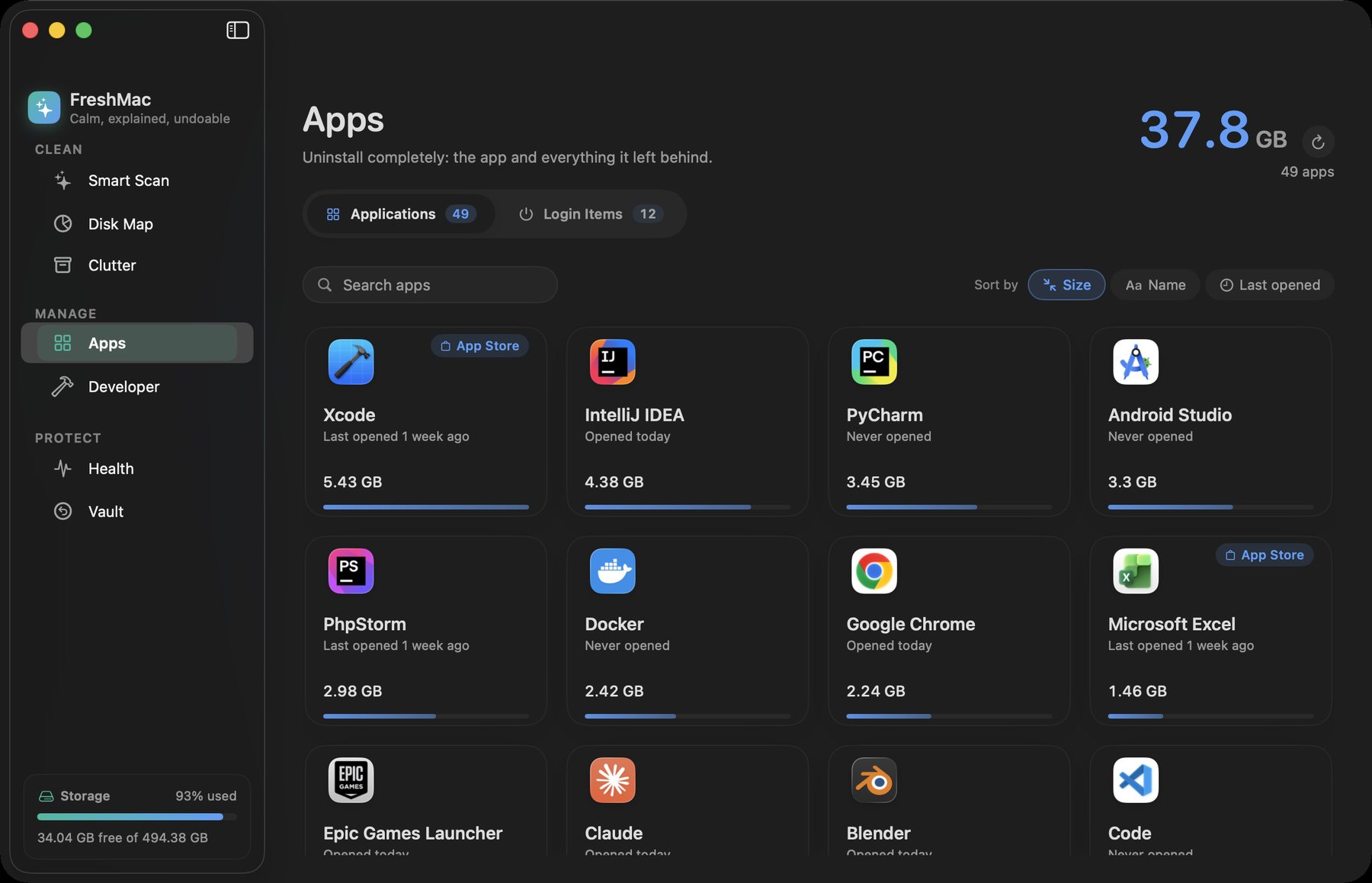
Task: Select Apps in the Manage section
Action: [137, 343]
